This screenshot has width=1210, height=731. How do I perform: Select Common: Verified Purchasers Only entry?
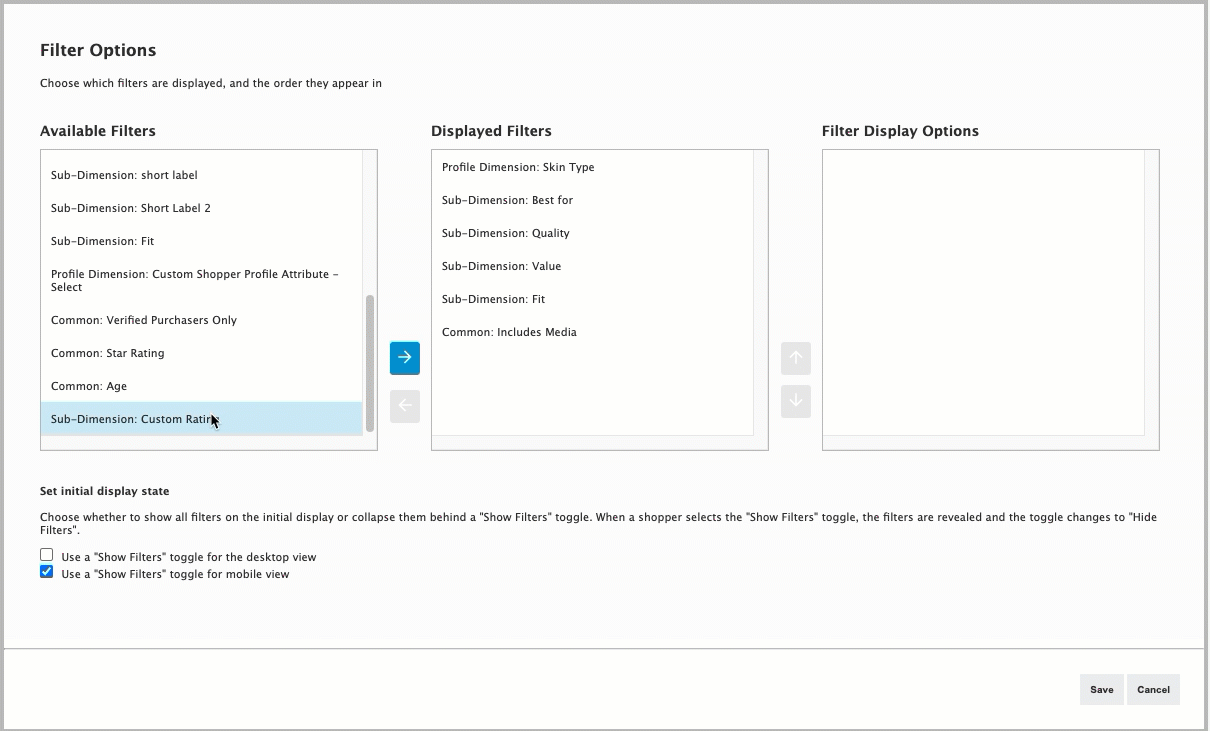144,320
